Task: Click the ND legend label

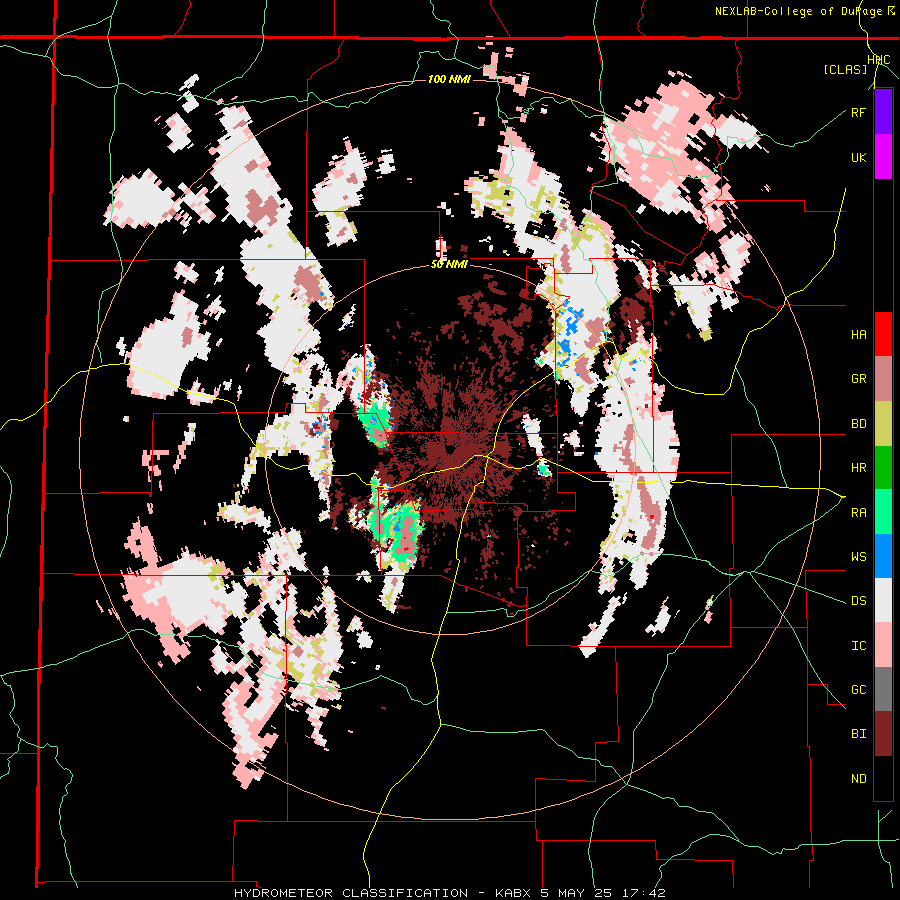Action: click(x=858, y=779)
